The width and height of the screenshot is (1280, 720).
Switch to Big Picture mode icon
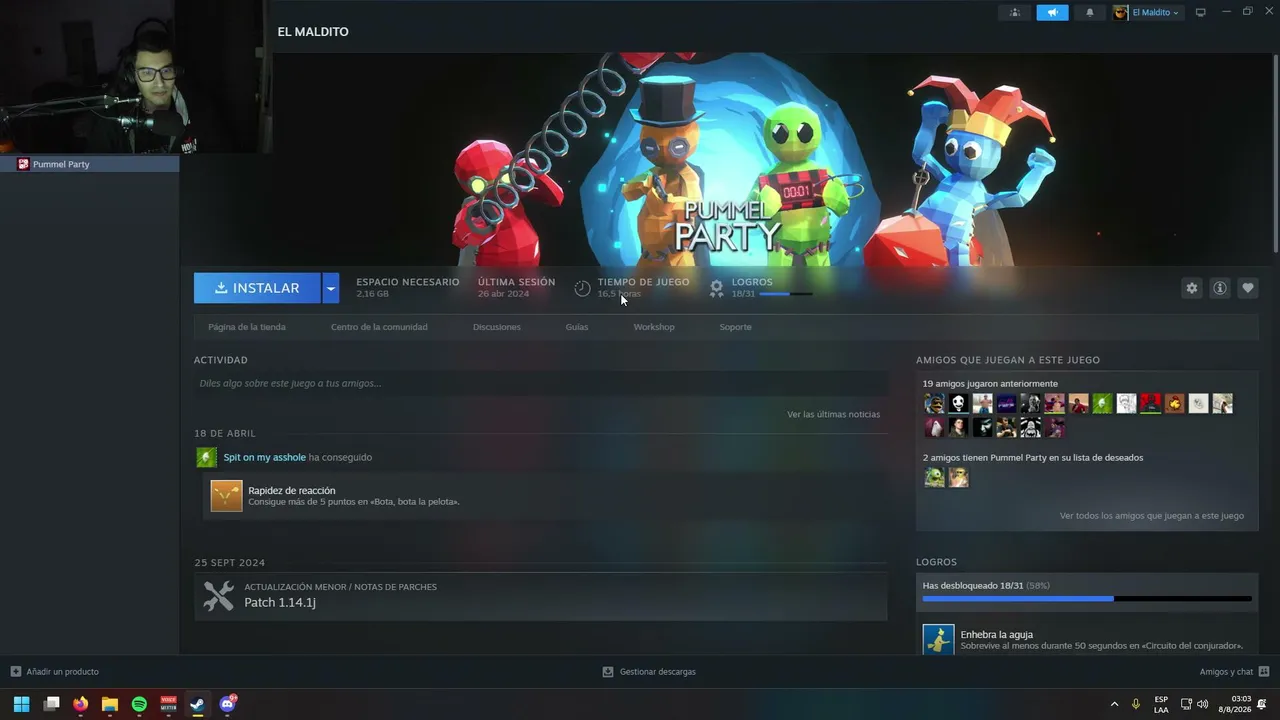pos(1201,12)
